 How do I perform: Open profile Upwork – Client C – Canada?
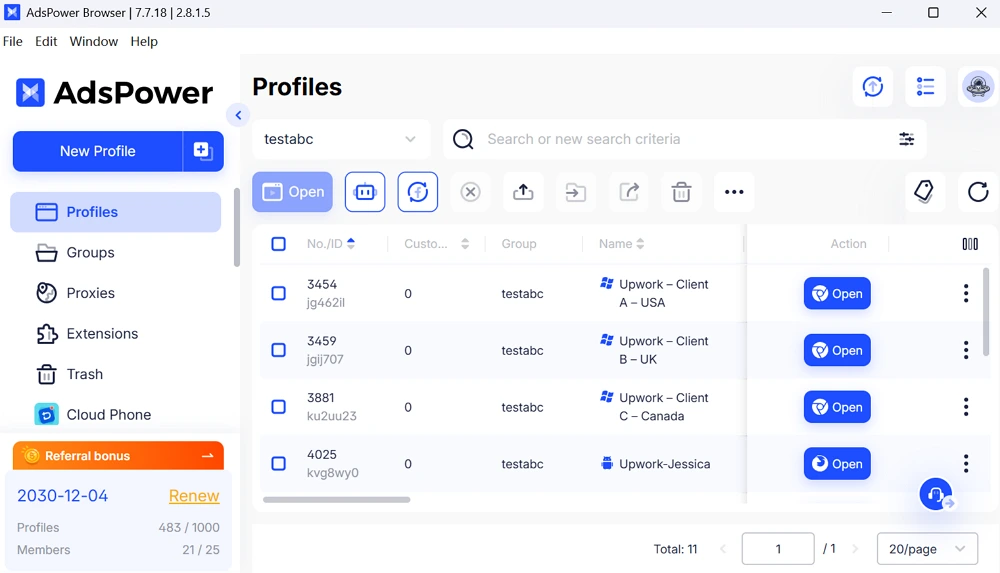click(x=837, y=407)
